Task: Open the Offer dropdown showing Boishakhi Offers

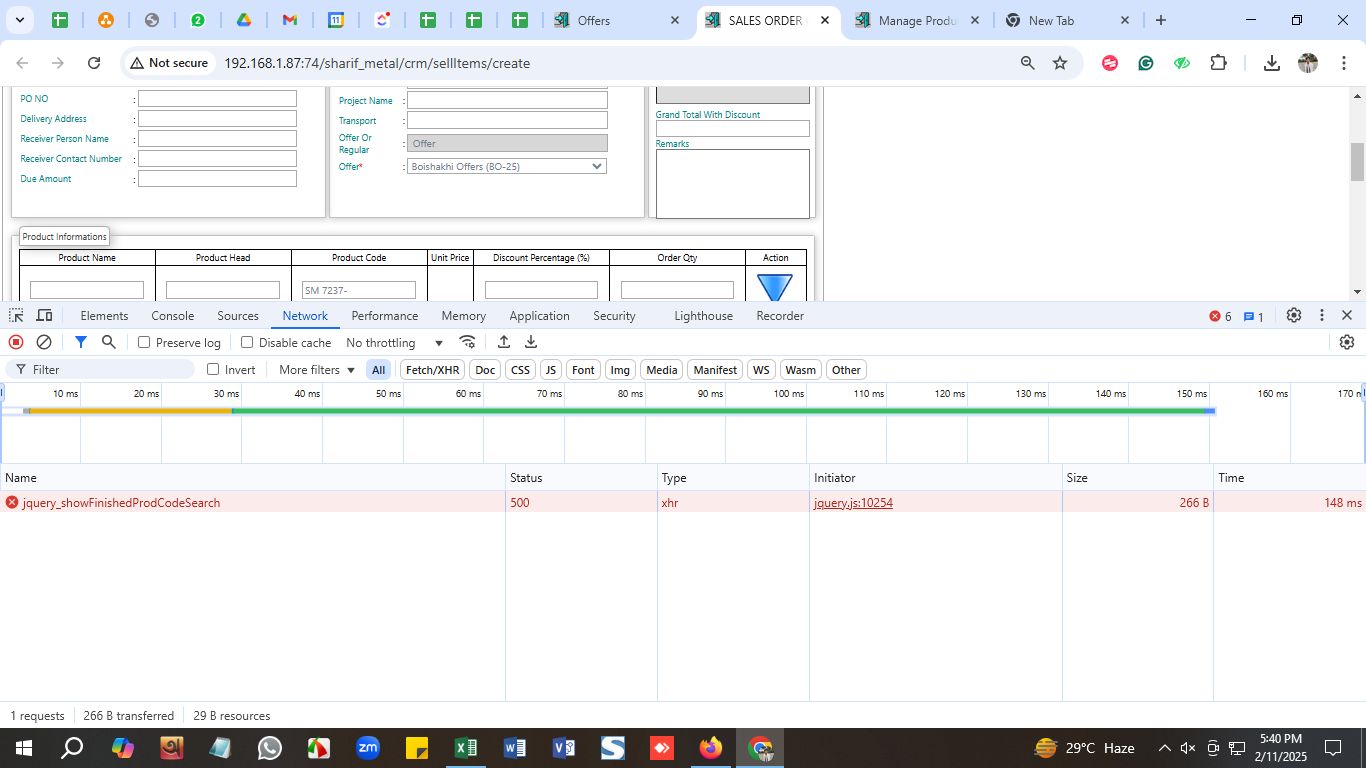Action: [x=507, y=167]
